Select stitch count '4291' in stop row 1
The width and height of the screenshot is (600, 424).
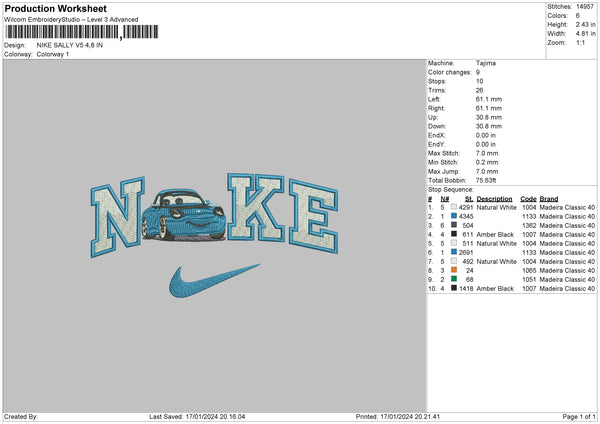466,207
